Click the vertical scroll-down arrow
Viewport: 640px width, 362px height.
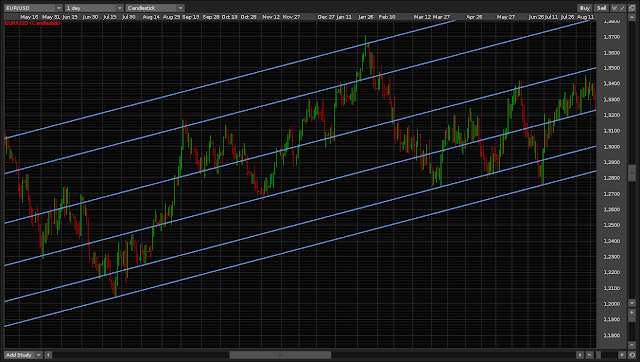point(632,303)
